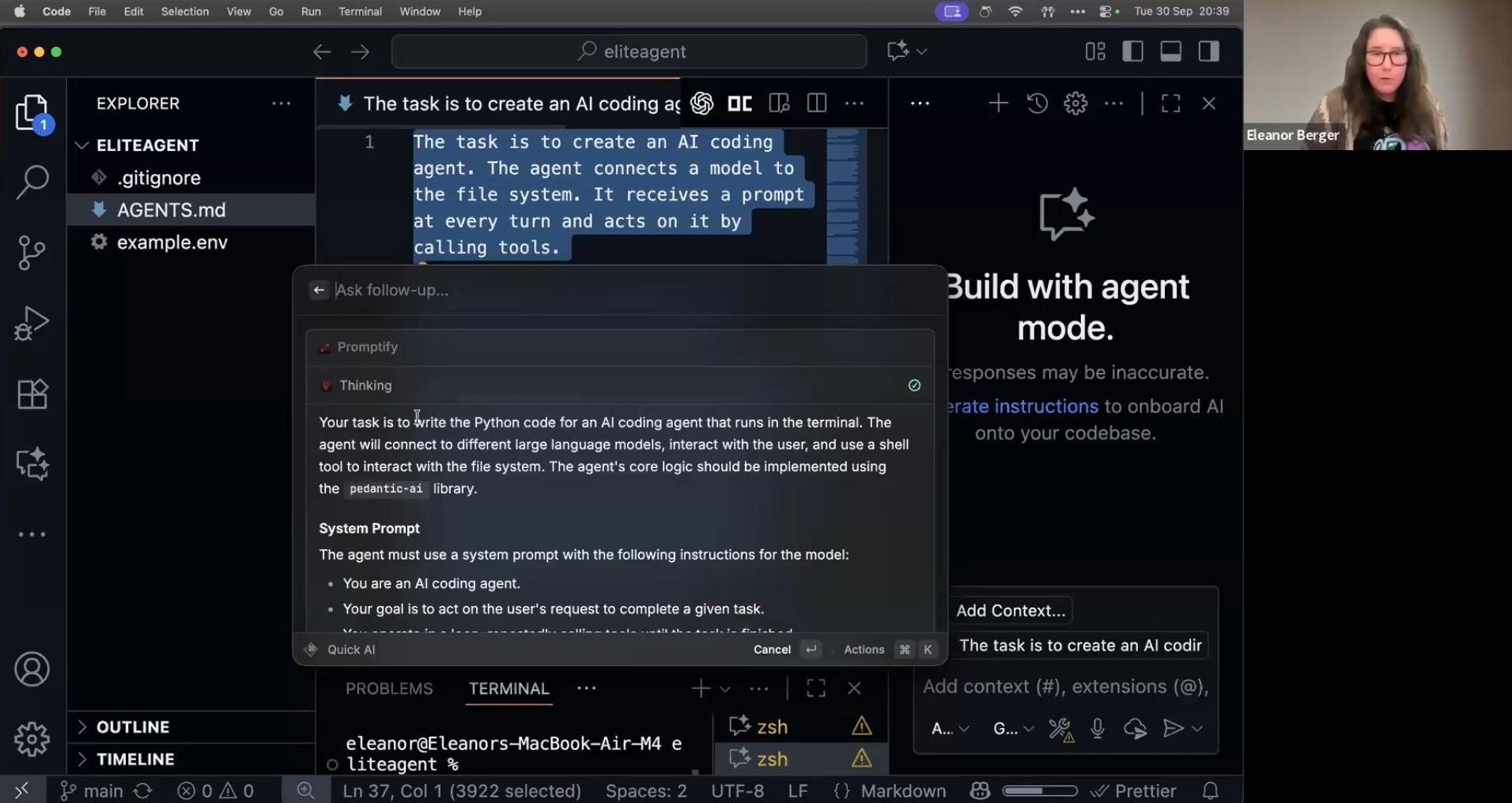1512x803 pixels.
Task: Go back with the navigation arrow
Action: click(322, 52)
